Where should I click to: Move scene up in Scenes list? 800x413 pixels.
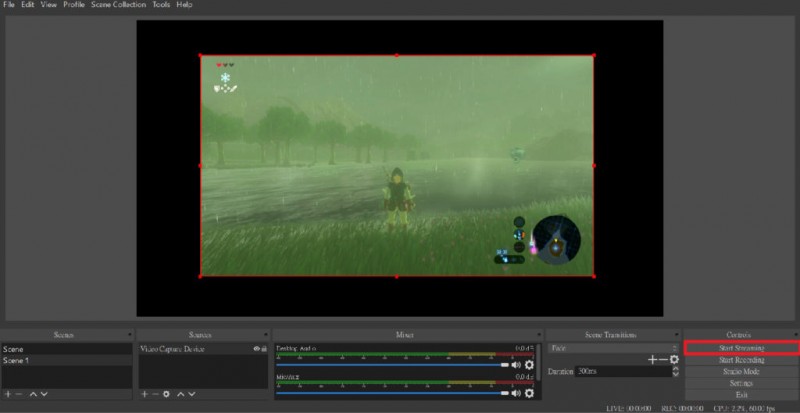coord(33,394)
